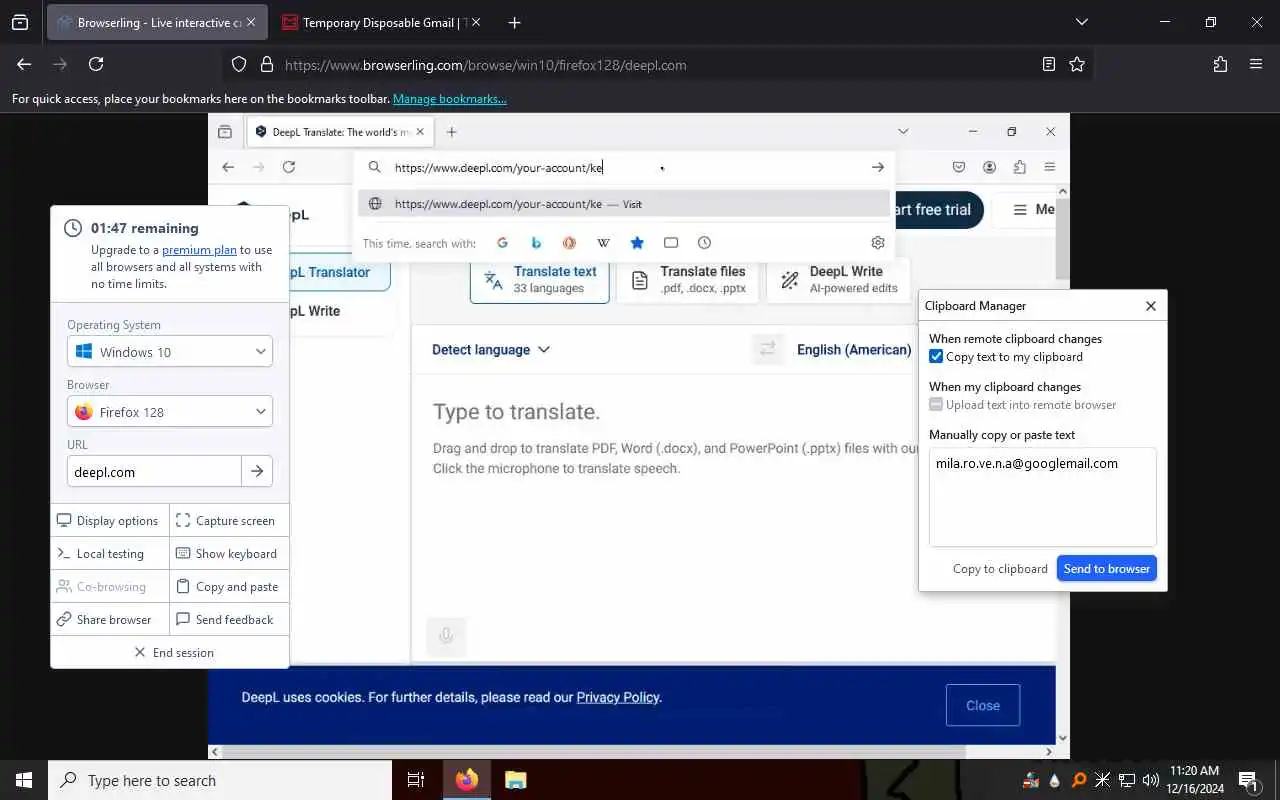Close the Clipboard Manager panel
The height and width of the screenshot is (800, 1280).
pyautogui.click(x=1150, y=306)
